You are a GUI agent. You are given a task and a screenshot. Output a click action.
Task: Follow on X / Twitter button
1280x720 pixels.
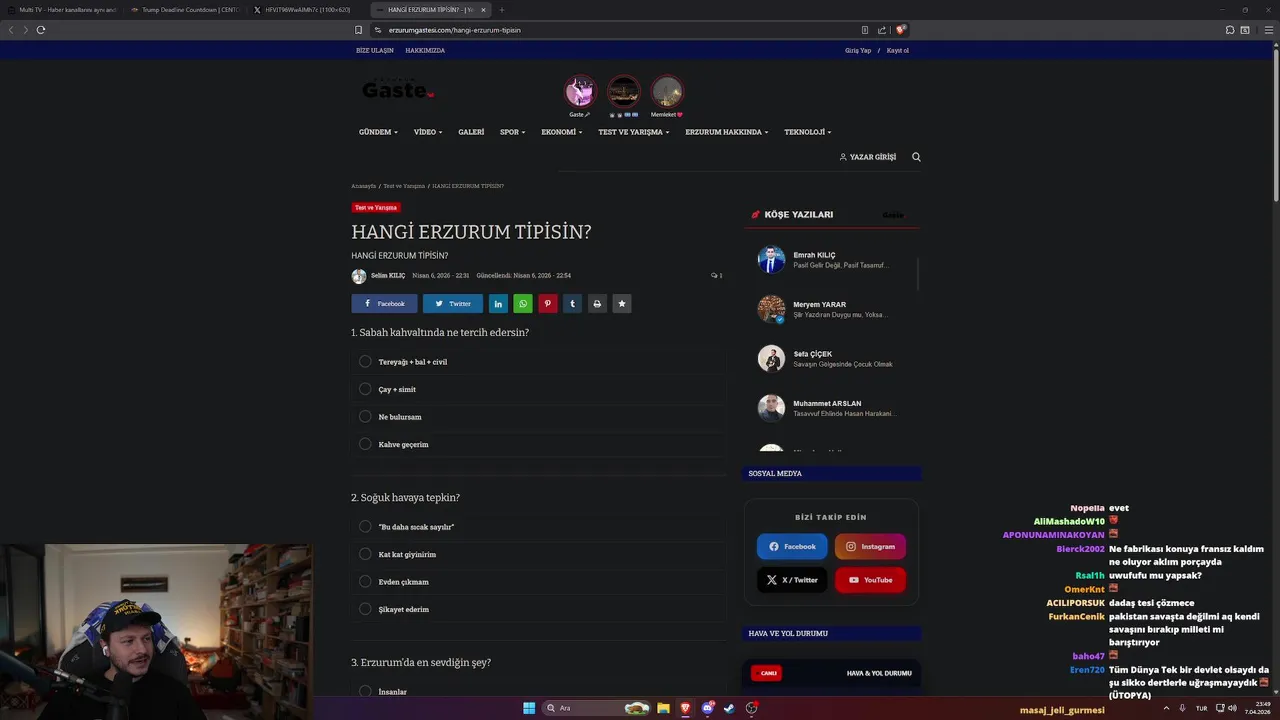pos(792,580)
